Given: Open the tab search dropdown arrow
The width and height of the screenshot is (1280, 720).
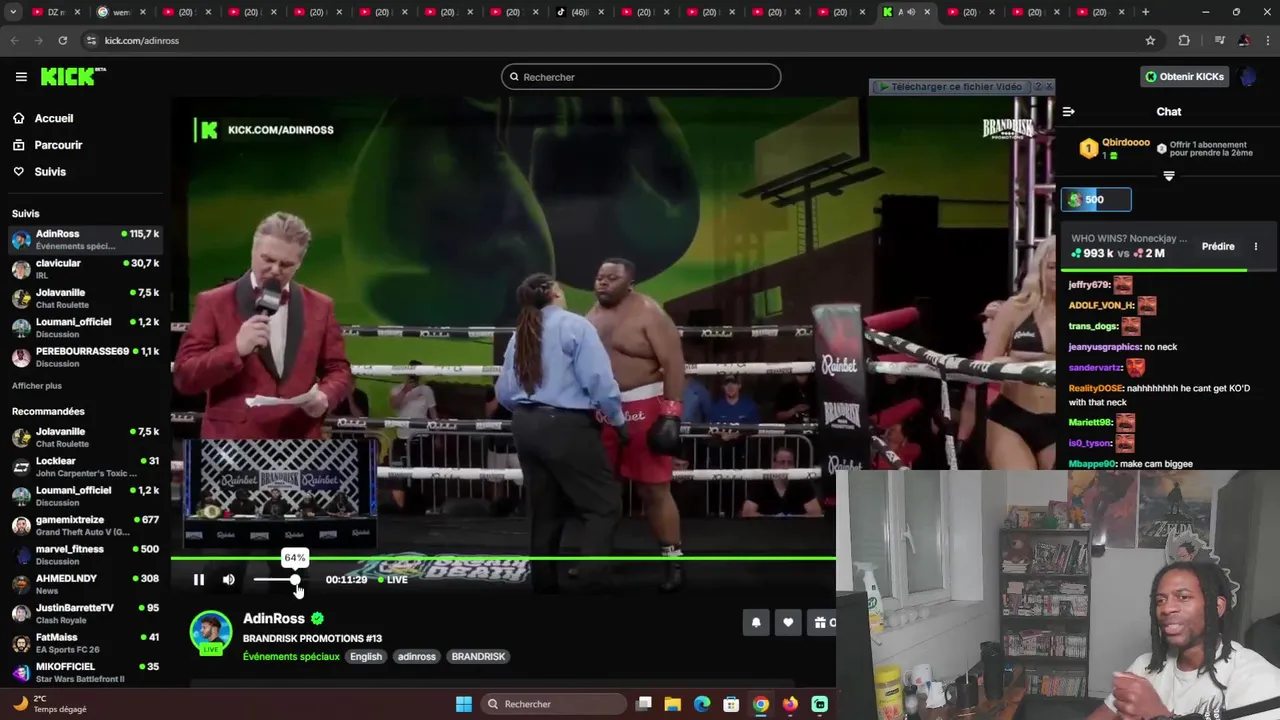Looking at the screenshot, I should [x=13, y=12].
